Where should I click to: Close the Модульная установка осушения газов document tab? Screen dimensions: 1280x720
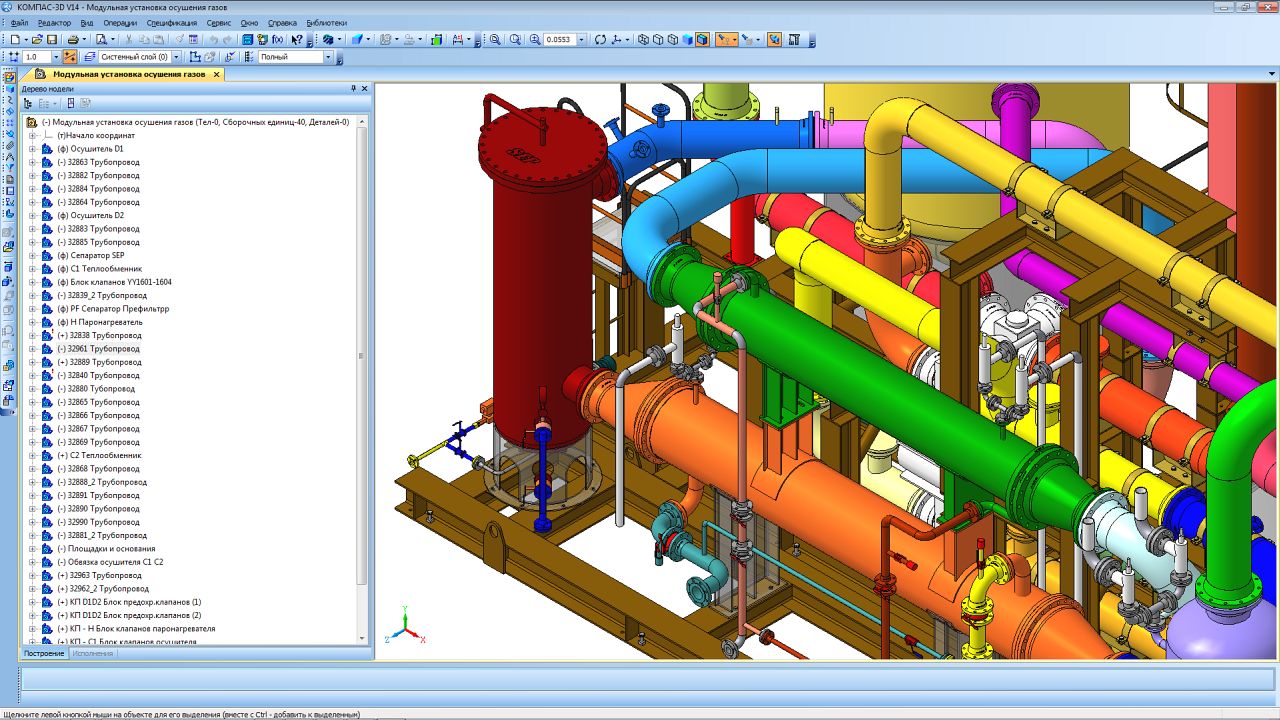coord(216,74)
